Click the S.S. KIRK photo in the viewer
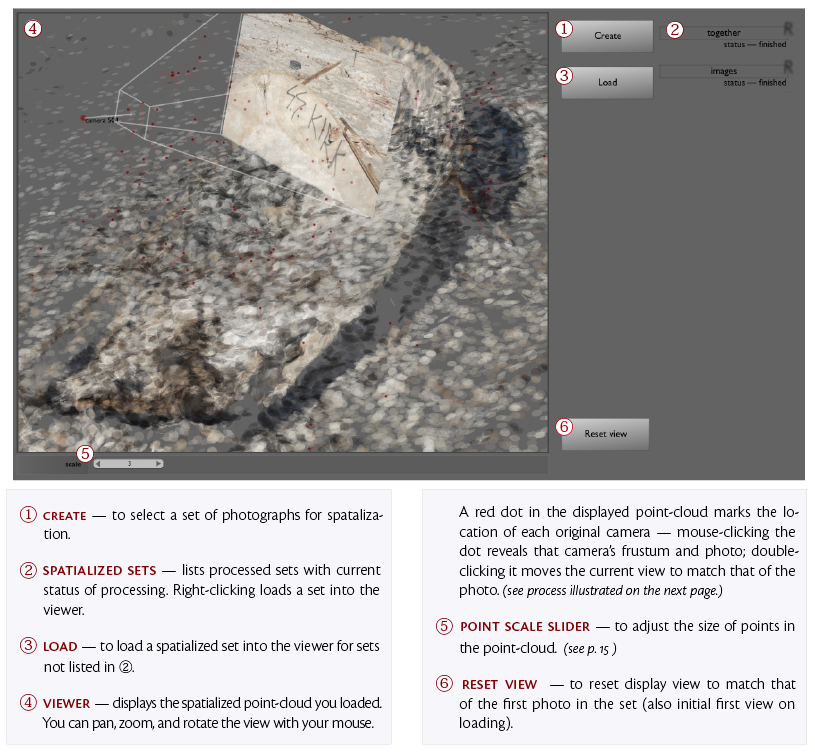 tap(313, 114)
